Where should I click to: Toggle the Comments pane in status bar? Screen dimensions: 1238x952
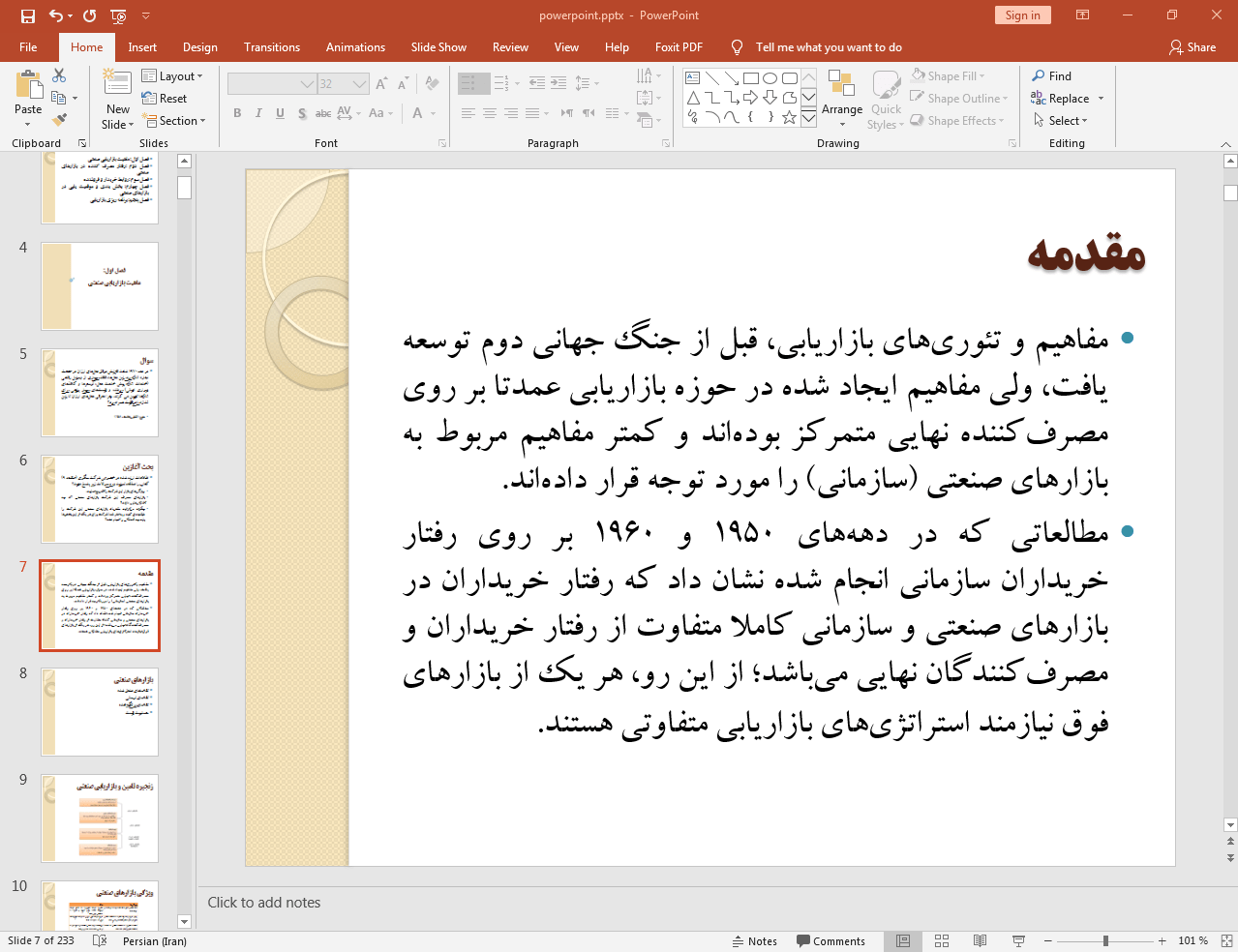pyautogui.click(x=830, y=941)
